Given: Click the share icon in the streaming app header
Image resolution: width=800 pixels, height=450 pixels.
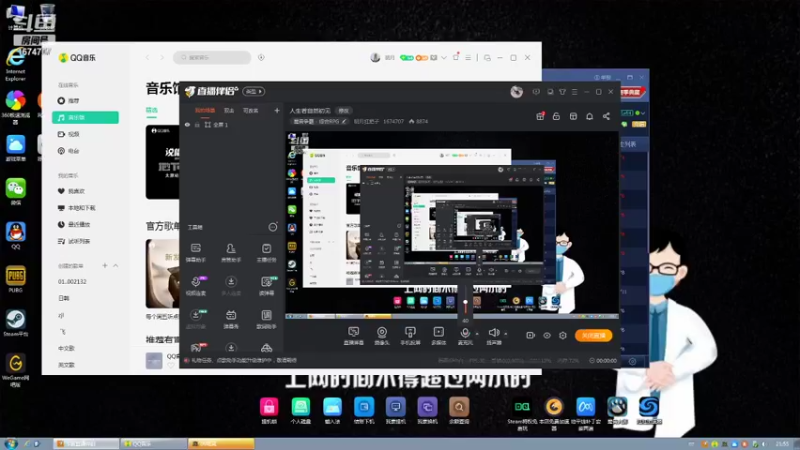Looking at the screenshot, I should click(x=606, y=116).
